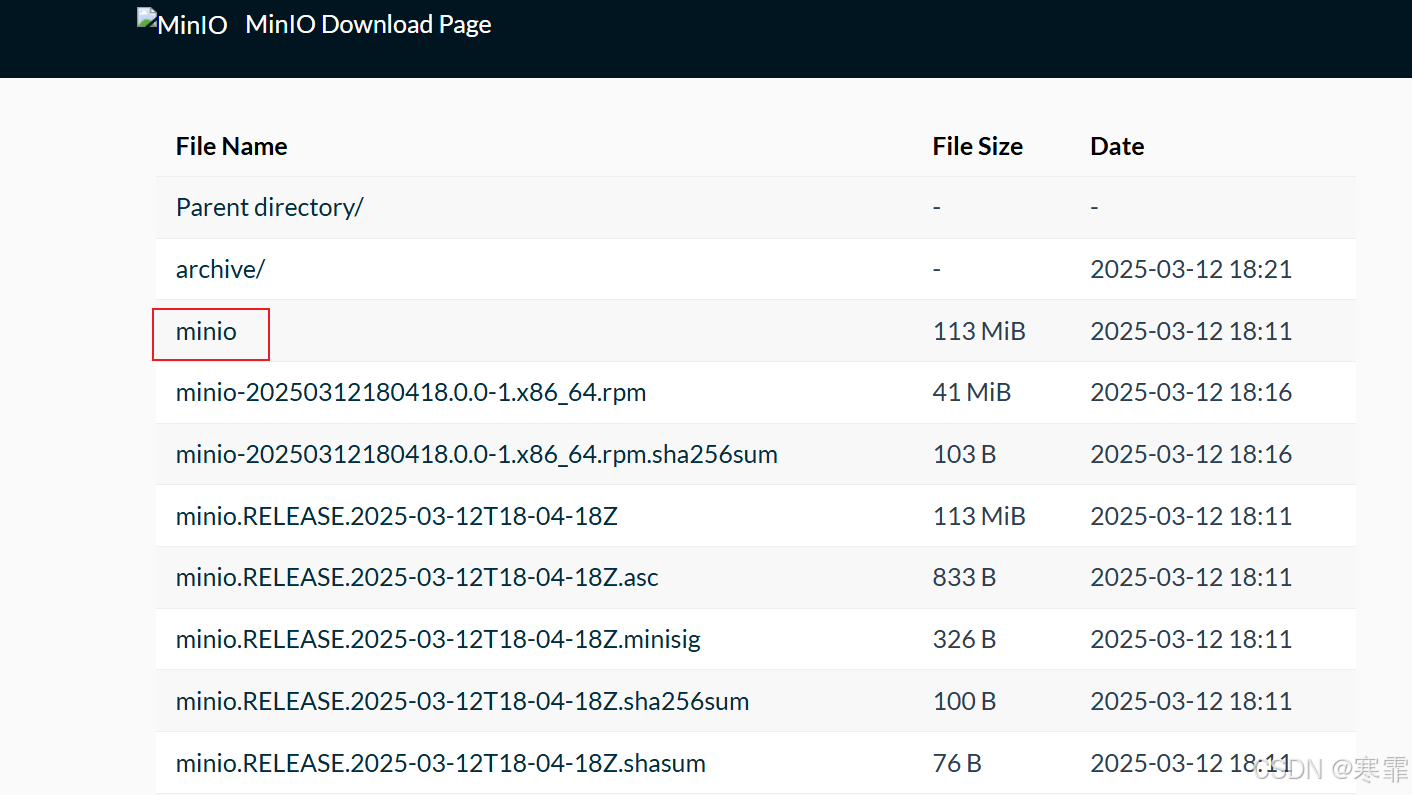The width and height of the screenshot is (1412, 795).
Task: Select the 833 B file size cell
Action: 964,577
